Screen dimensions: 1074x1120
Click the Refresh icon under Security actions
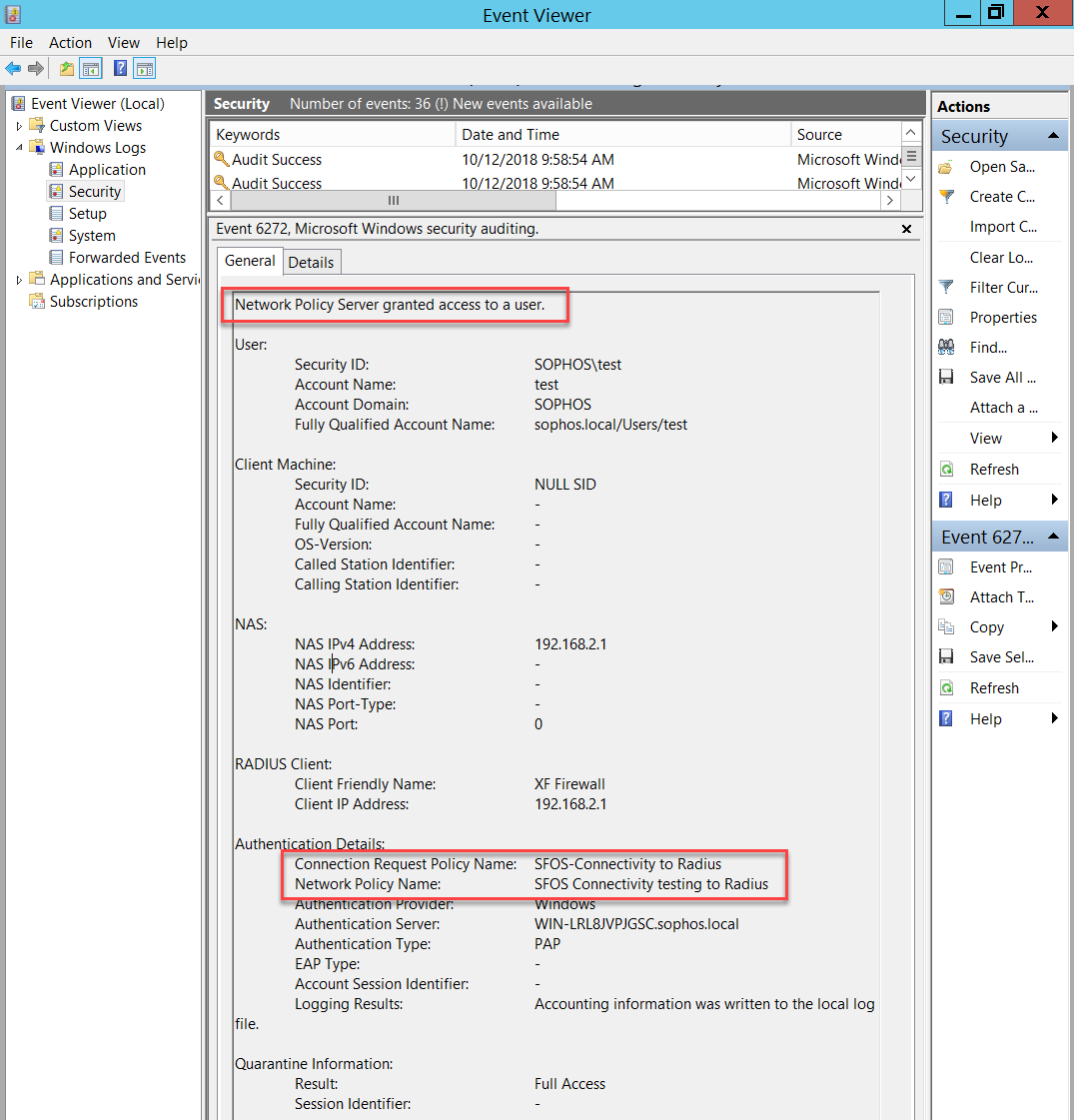(945, 470)
